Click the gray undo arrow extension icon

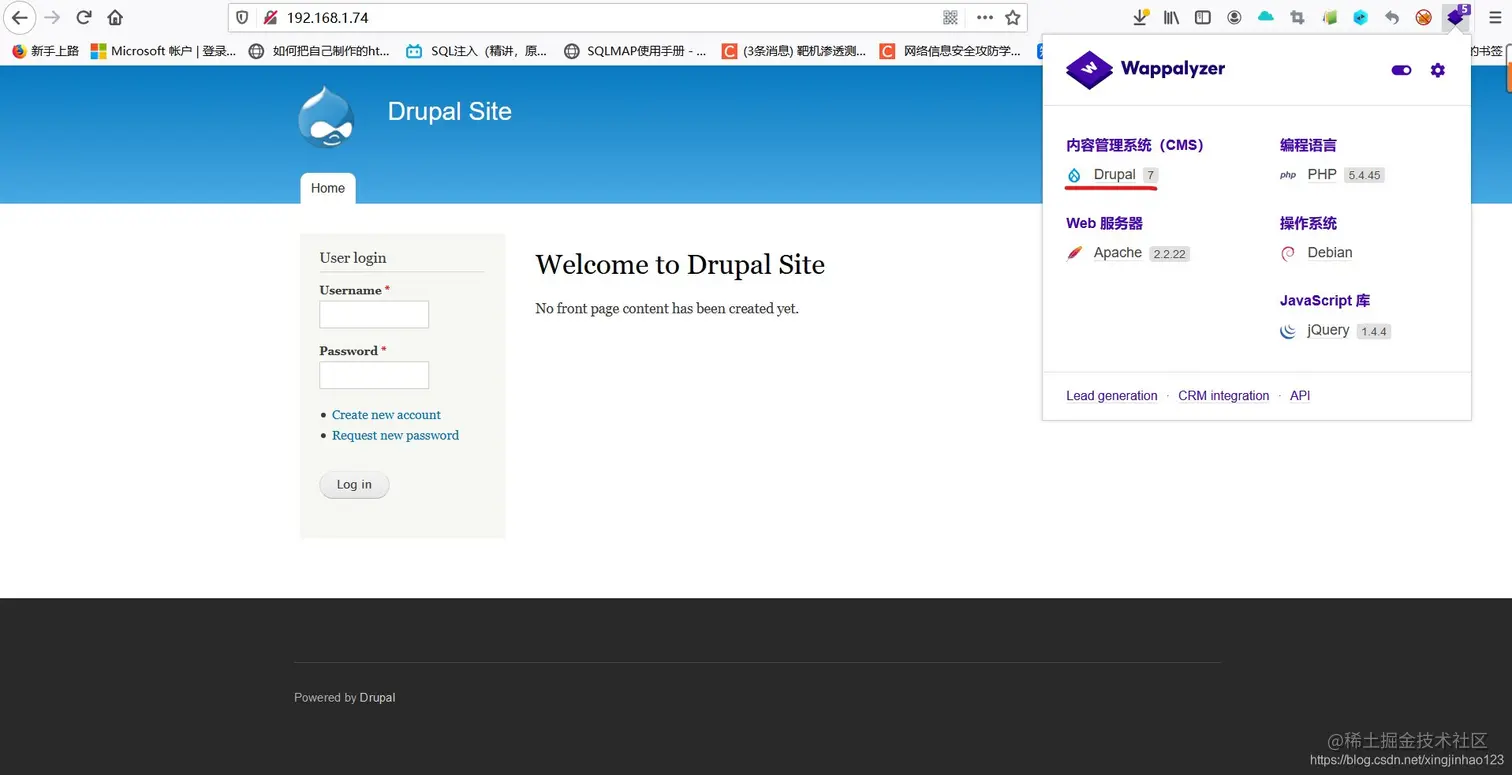tap(1392, 17)
